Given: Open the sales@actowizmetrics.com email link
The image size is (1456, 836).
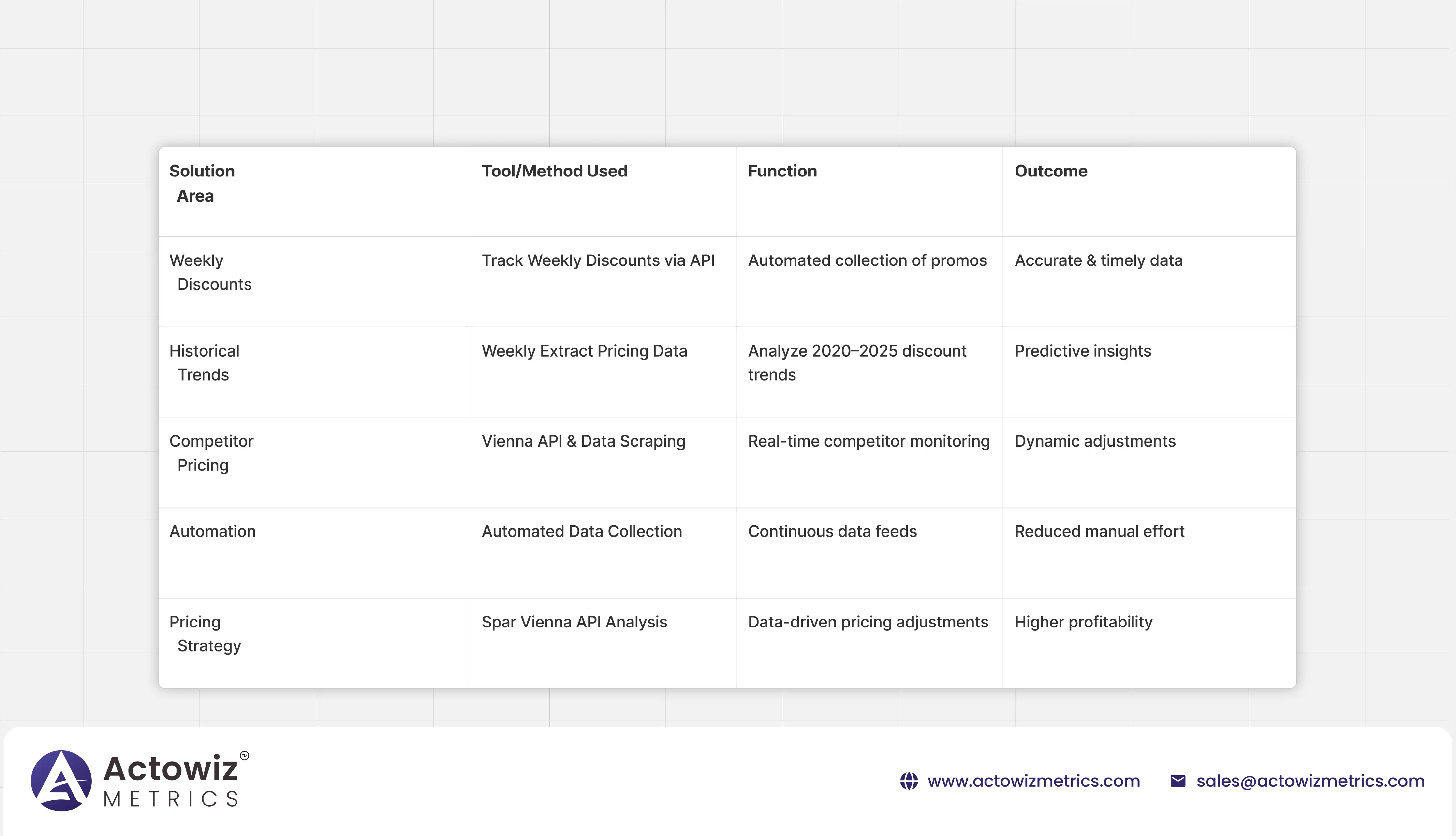Looking at the screenshot, I should 1310,781.
